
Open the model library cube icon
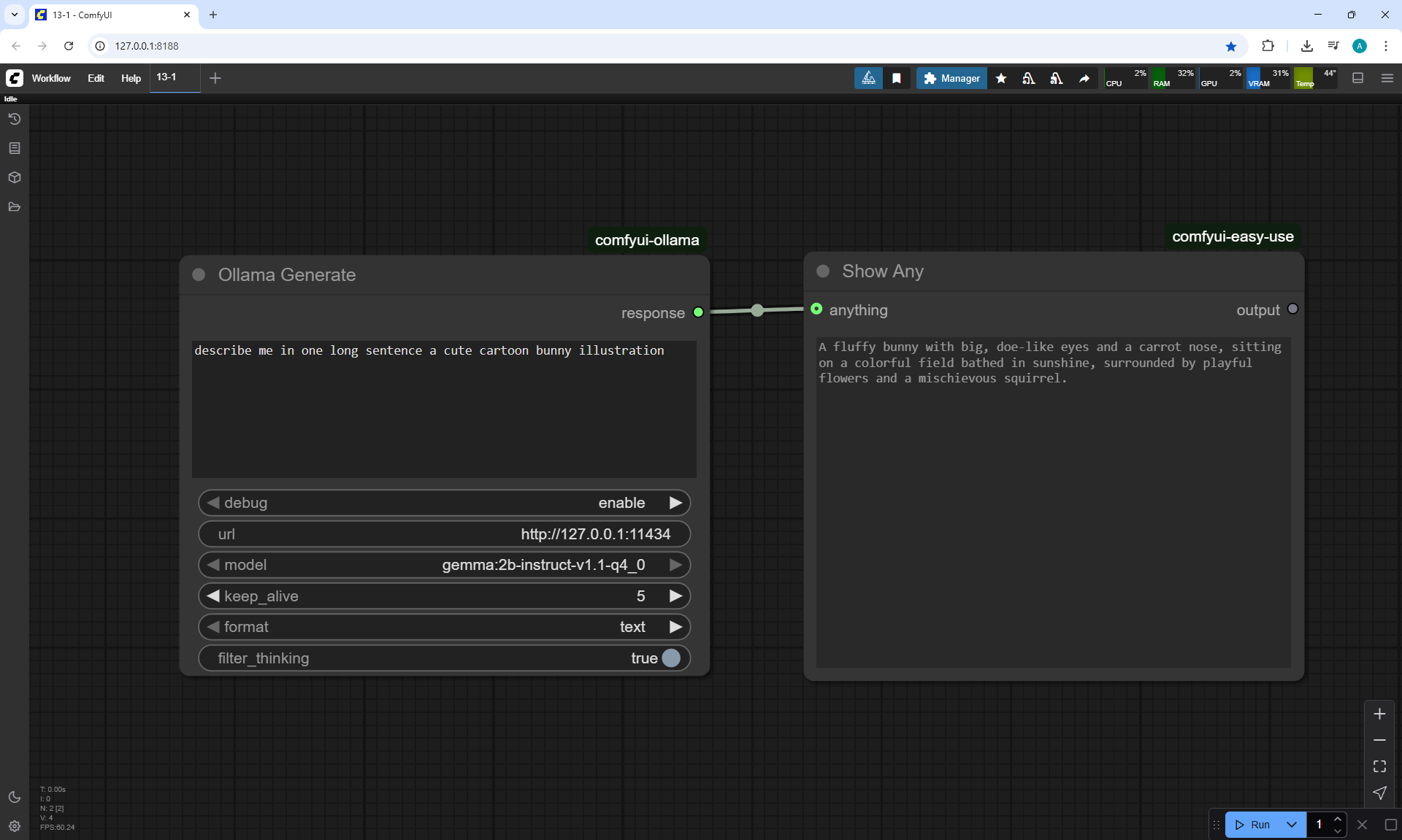point(15,177)
